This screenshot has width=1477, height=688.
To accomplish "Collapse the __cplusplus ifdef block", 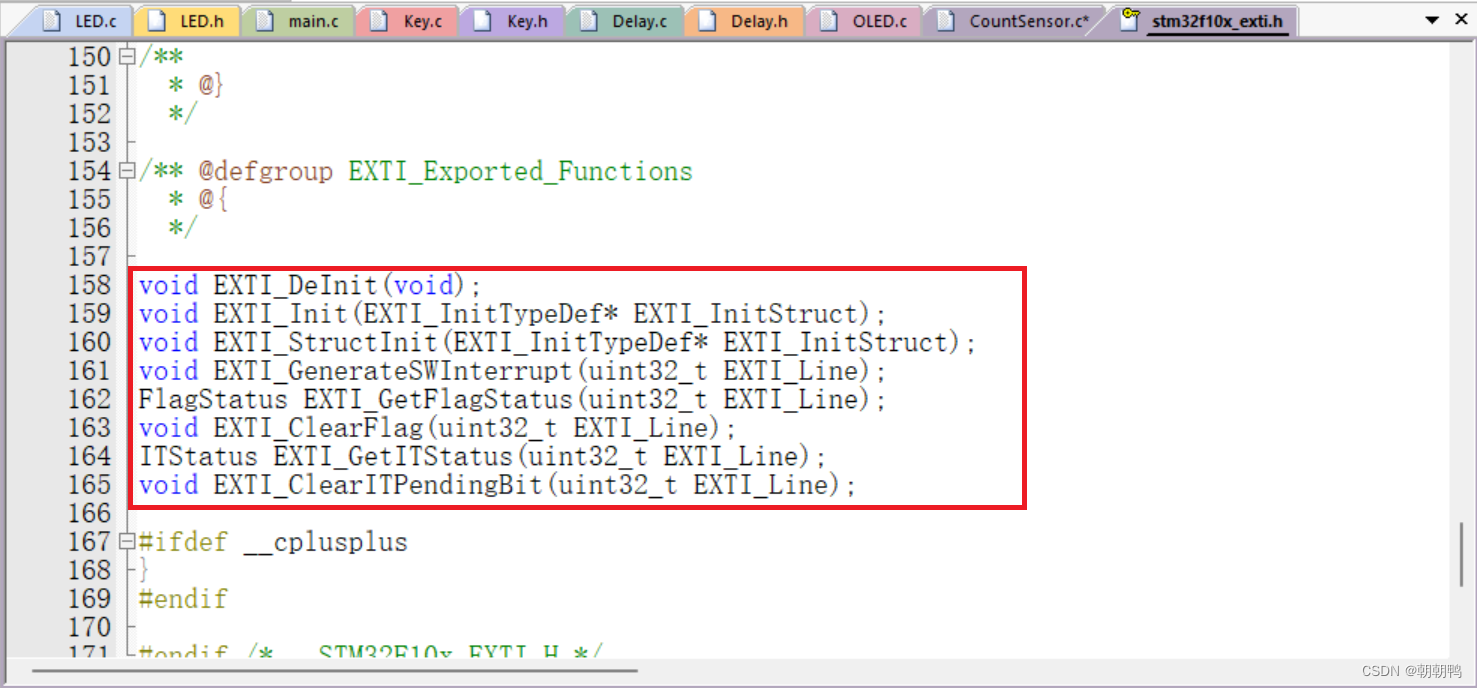I will pyautogui.click(x=125, y=542).
